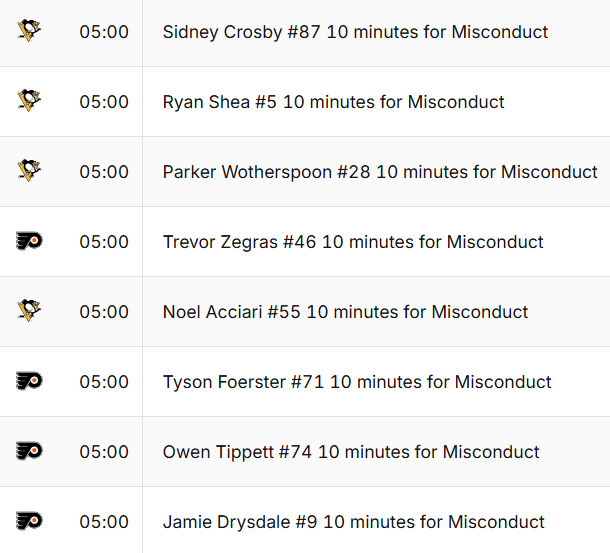The image size is (610, 553).
Task: Select the Flyers logo next to Tyson Foerster
Action: pyautogui.click(x=29, y=381)
